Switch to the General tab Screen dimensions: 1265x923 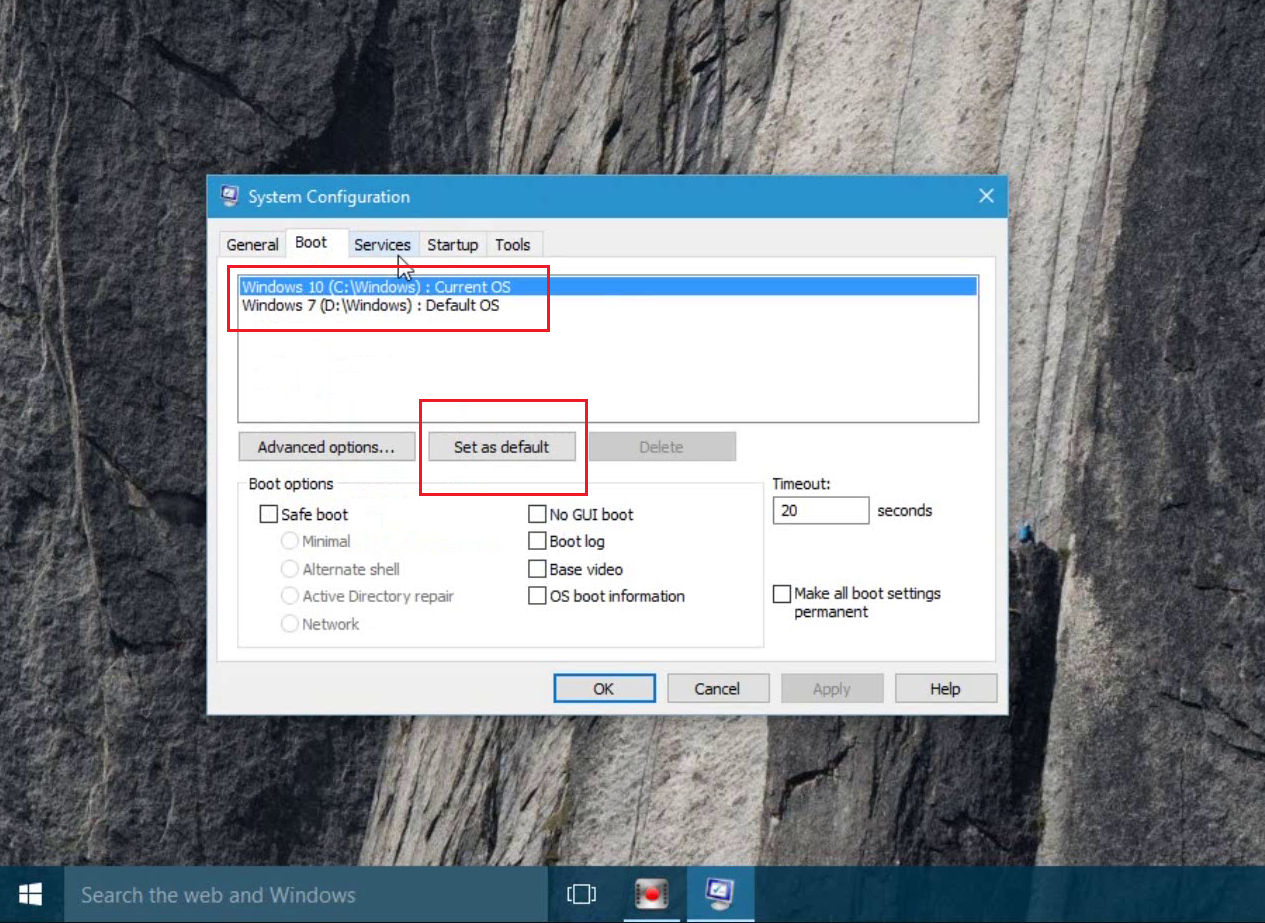[x=252, y=244]
